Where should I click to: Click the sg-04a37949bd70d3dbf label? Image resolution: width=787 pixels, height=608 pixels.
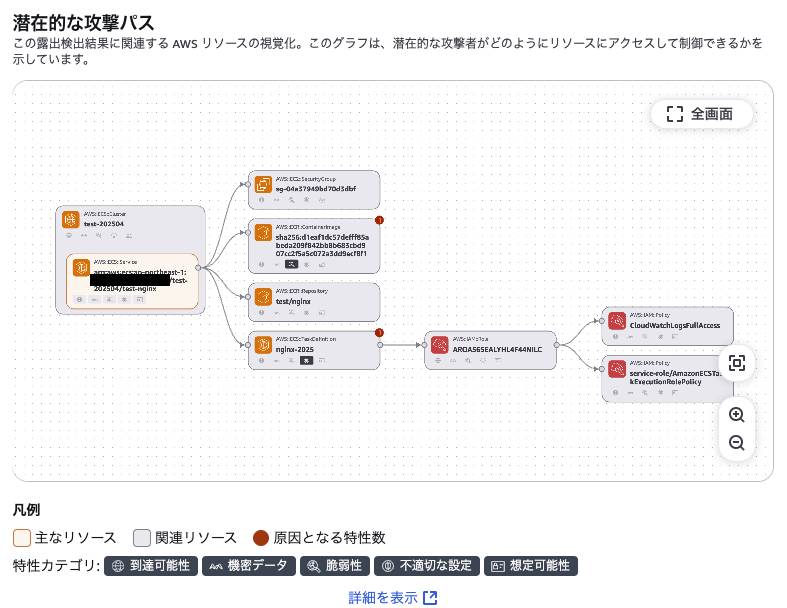tap(316, 189)
